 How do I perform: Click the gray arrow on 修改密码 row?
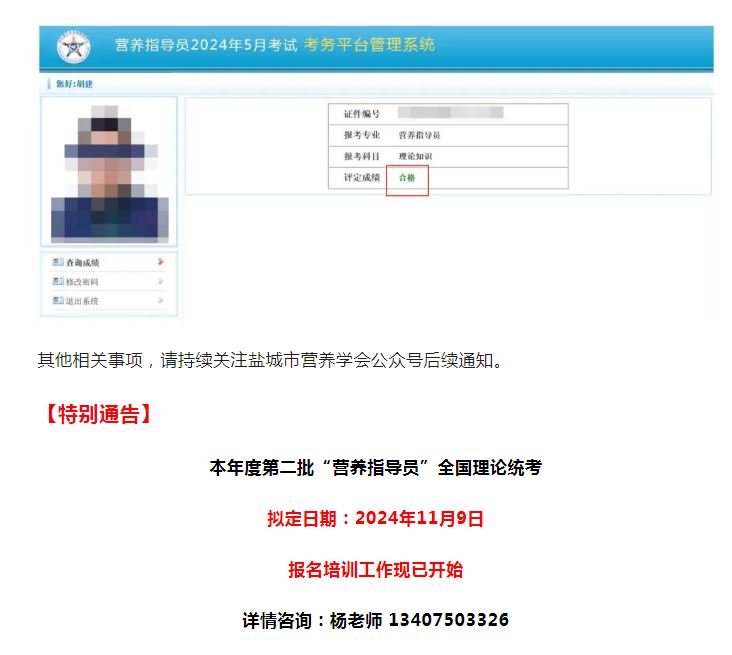pyautogui.click(x=161, y=281)
